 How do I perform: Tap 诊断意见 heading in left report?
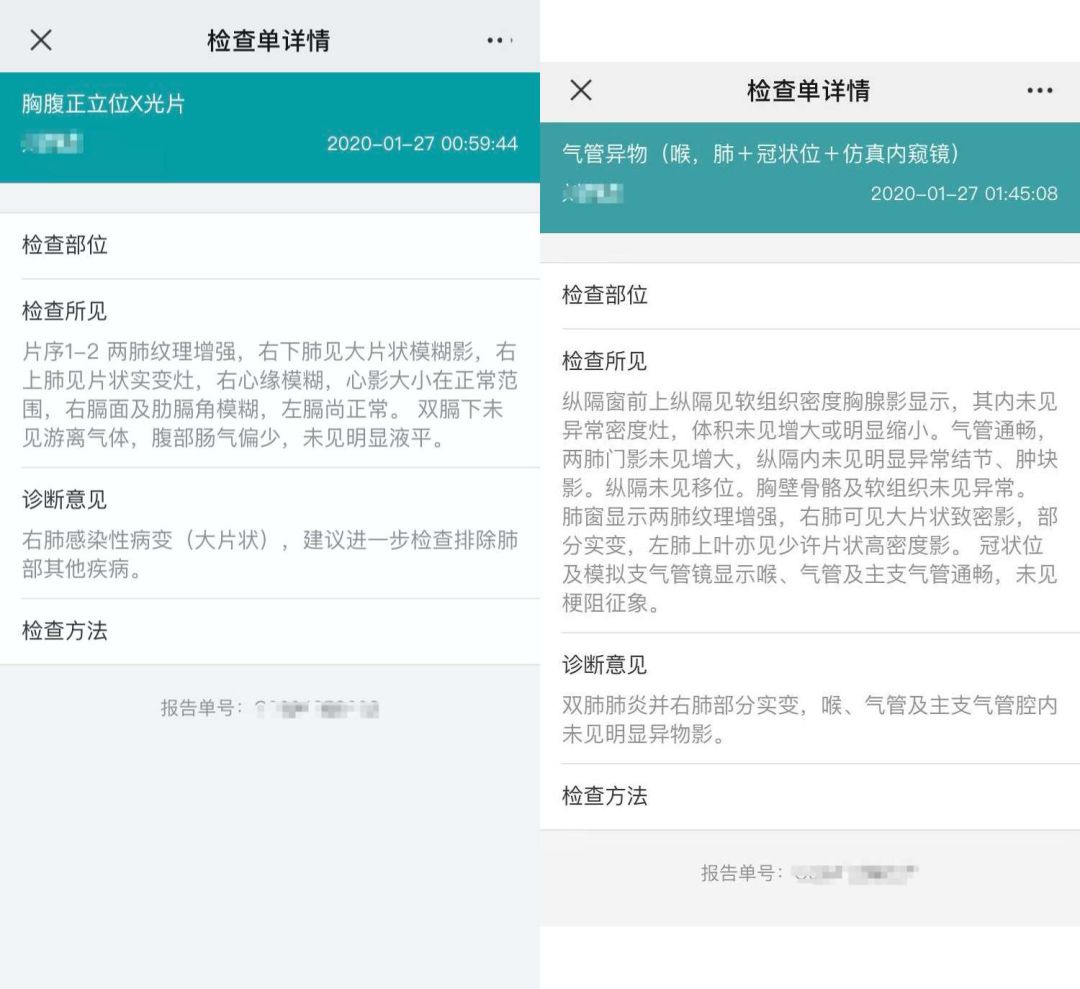click(x=65, y=500)
